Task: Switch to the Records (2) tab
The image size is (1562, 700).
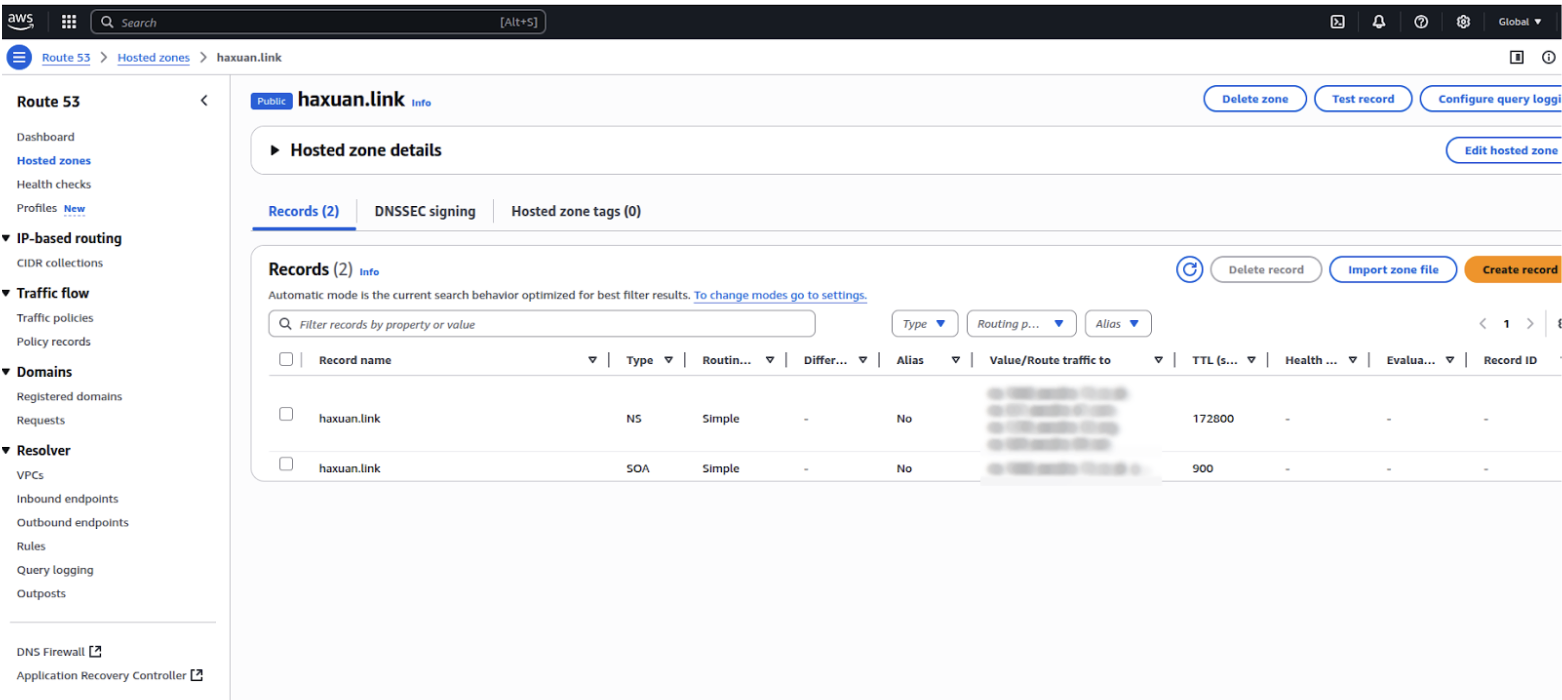Action: click(x=304, y=211)
